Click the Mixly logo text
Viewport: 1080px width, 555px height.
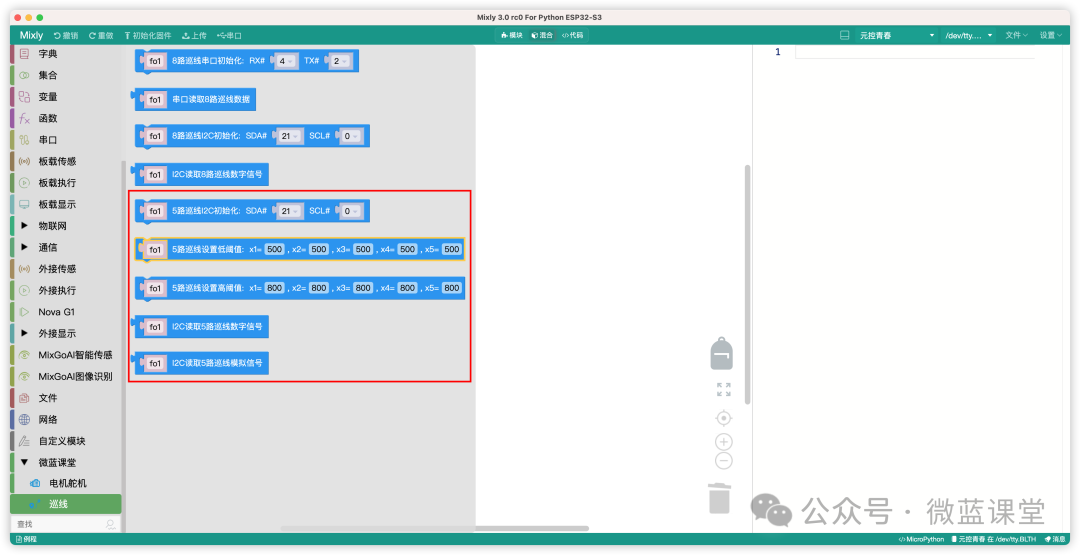(31, 35)
